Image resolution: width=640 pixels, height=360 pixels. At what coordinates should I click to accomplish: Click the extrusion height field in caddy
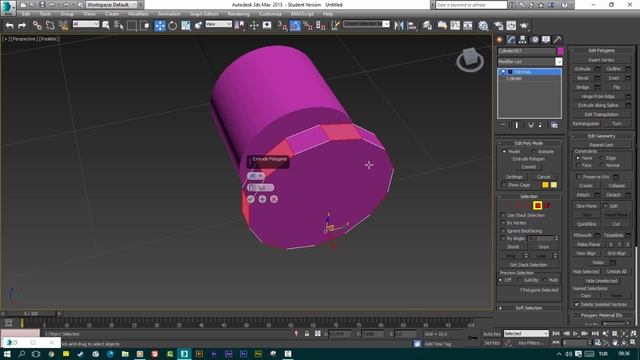[260, 187]
